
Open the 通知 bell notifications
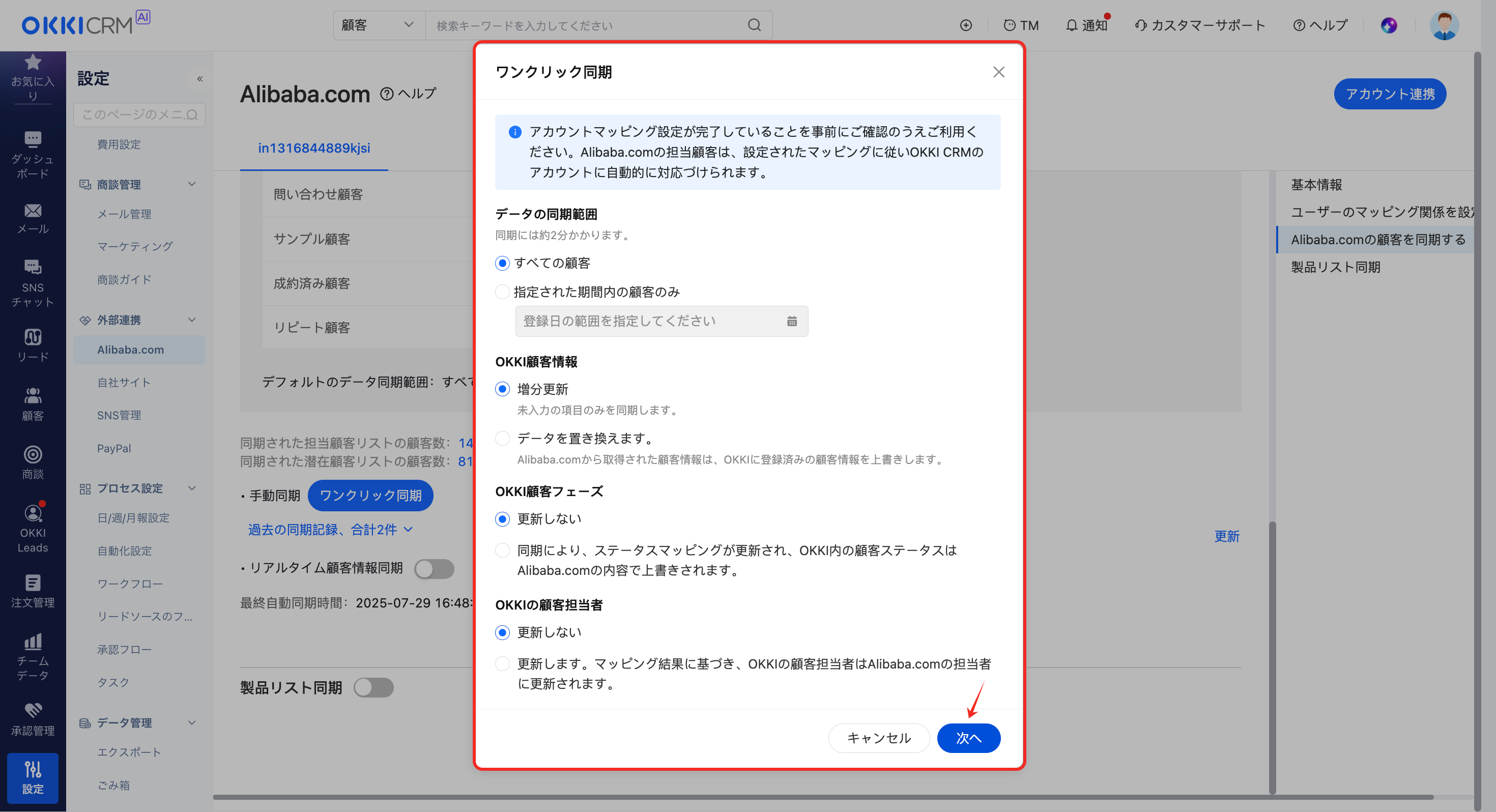(1086, 25)
